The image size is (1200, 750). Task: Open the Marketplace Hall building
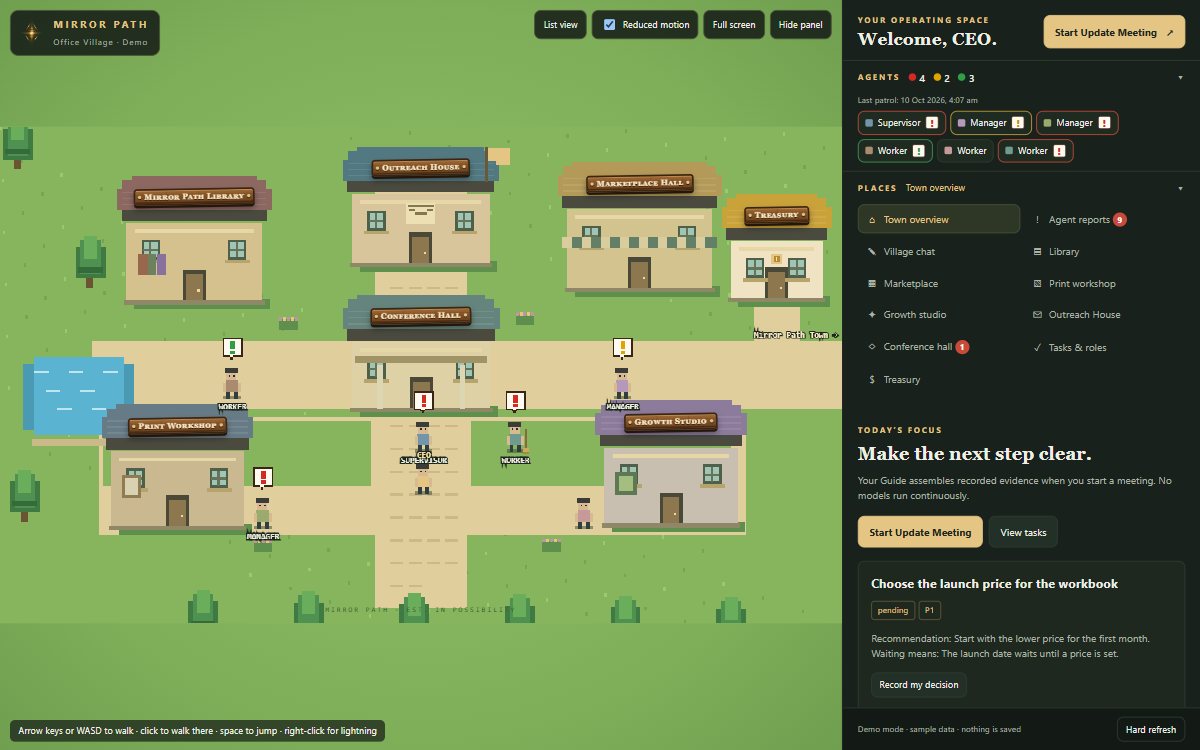click(x=640, y=228)
